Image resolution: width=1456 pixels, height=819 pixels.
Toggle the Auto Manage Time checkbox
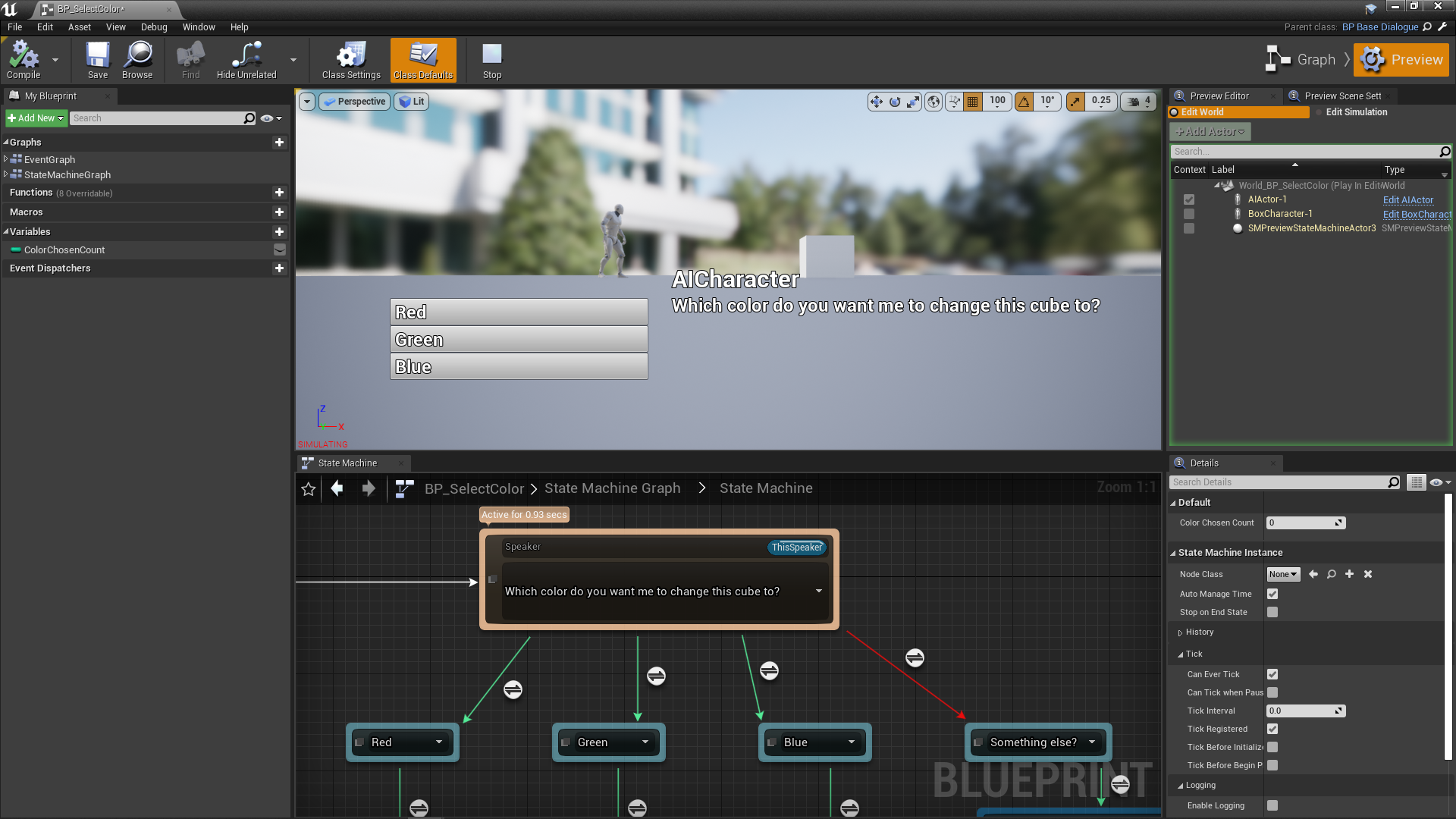coord(1272,594)
